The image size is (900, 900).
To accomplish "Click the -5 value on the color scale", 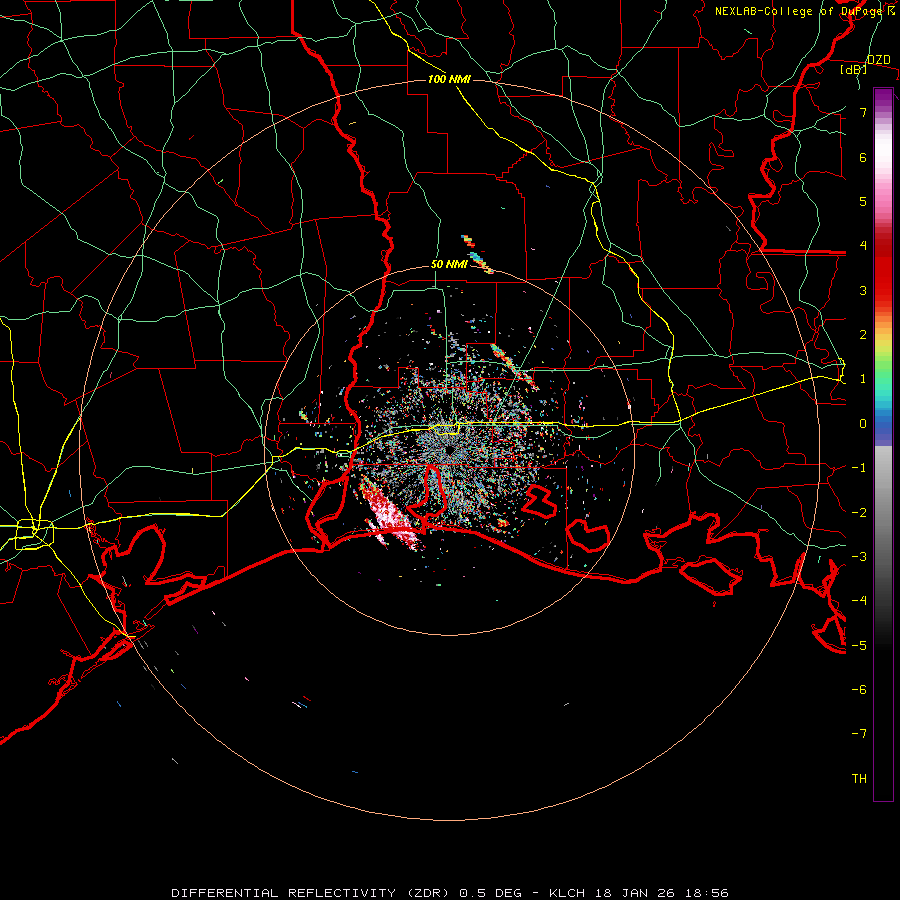I will click(859, 646).
